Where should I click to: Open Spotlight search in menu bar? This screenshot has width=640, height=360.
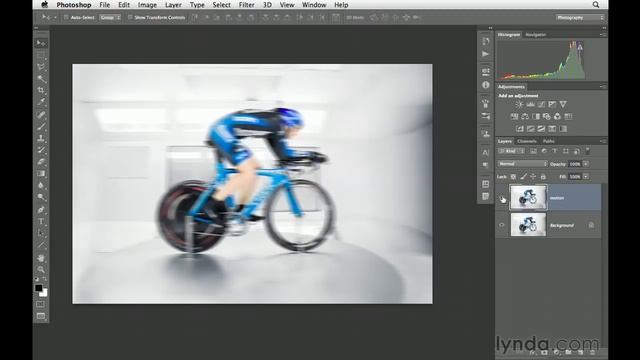click(x=596, y=5)
